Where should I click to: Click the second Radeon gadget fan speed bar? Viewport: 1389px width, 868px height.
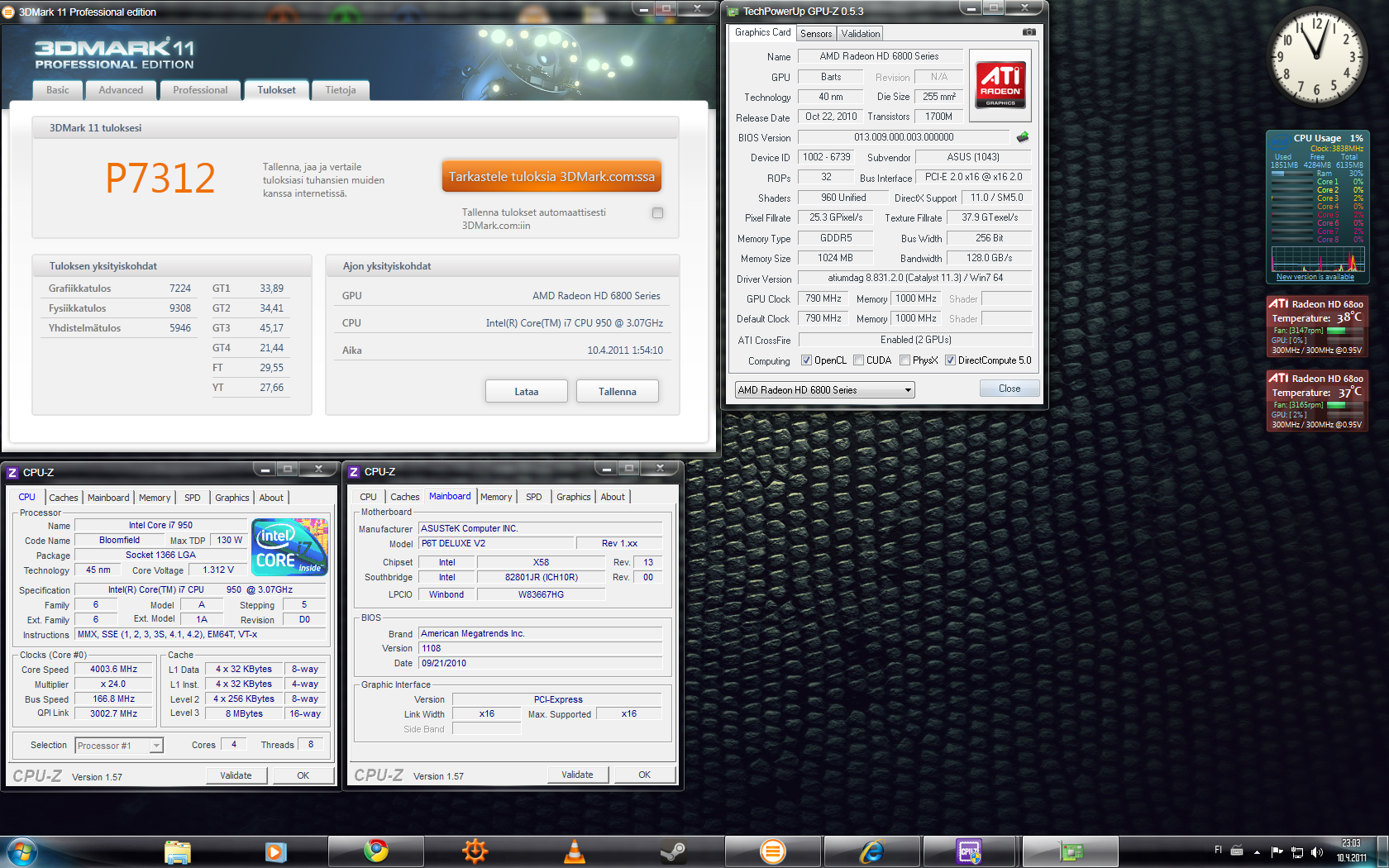[x=1345, y=405]
